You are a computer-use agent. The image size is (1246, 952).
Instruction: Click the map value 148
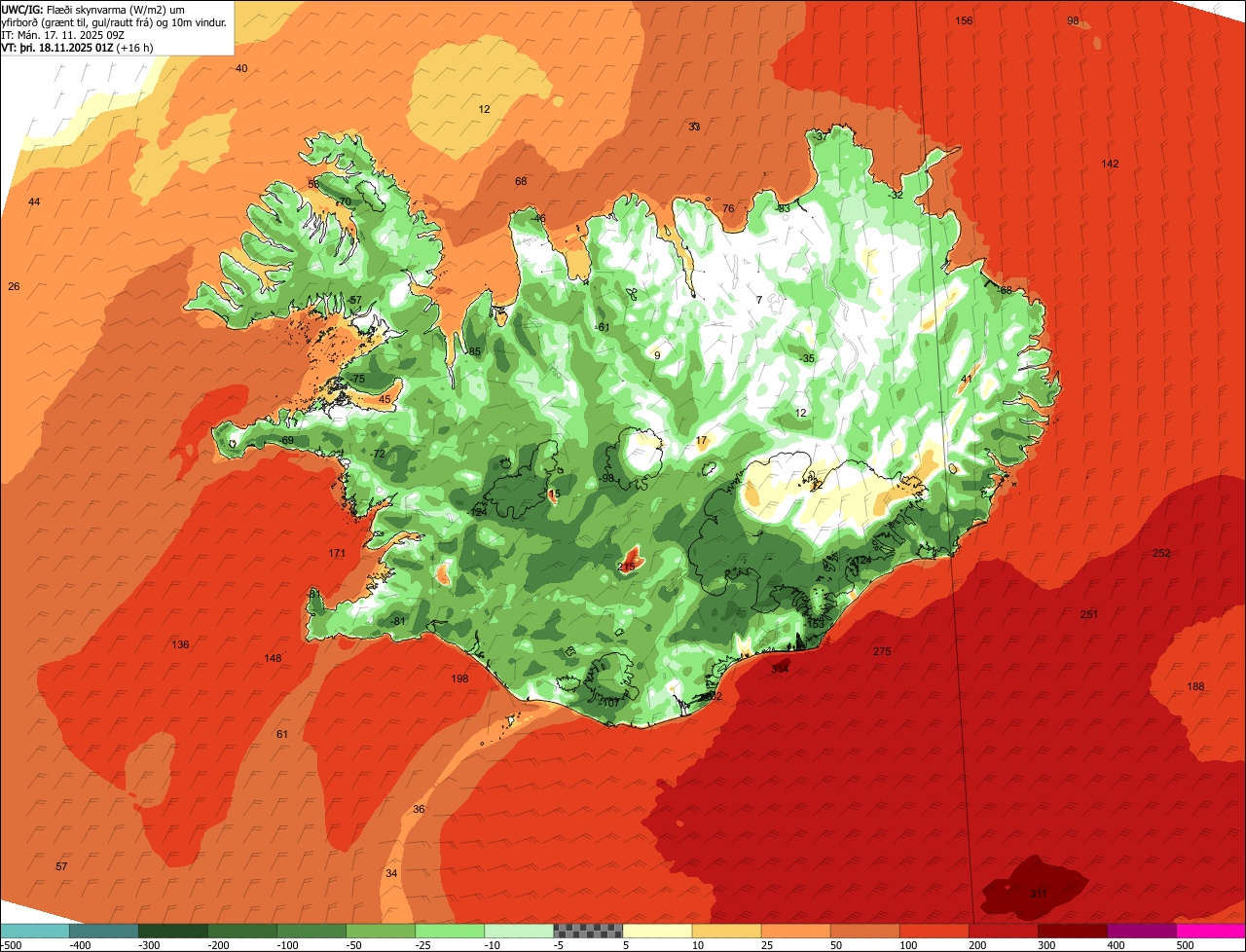click(273, 658)
